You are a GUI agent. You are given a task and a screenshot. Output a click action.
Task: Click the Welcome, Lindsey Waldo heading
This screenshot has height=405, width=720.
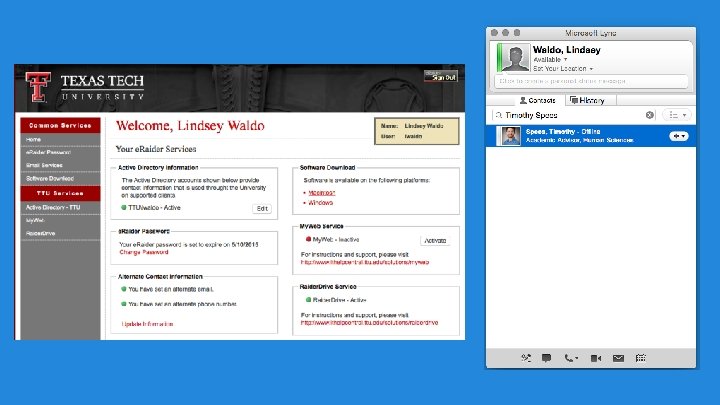(190, 126)
